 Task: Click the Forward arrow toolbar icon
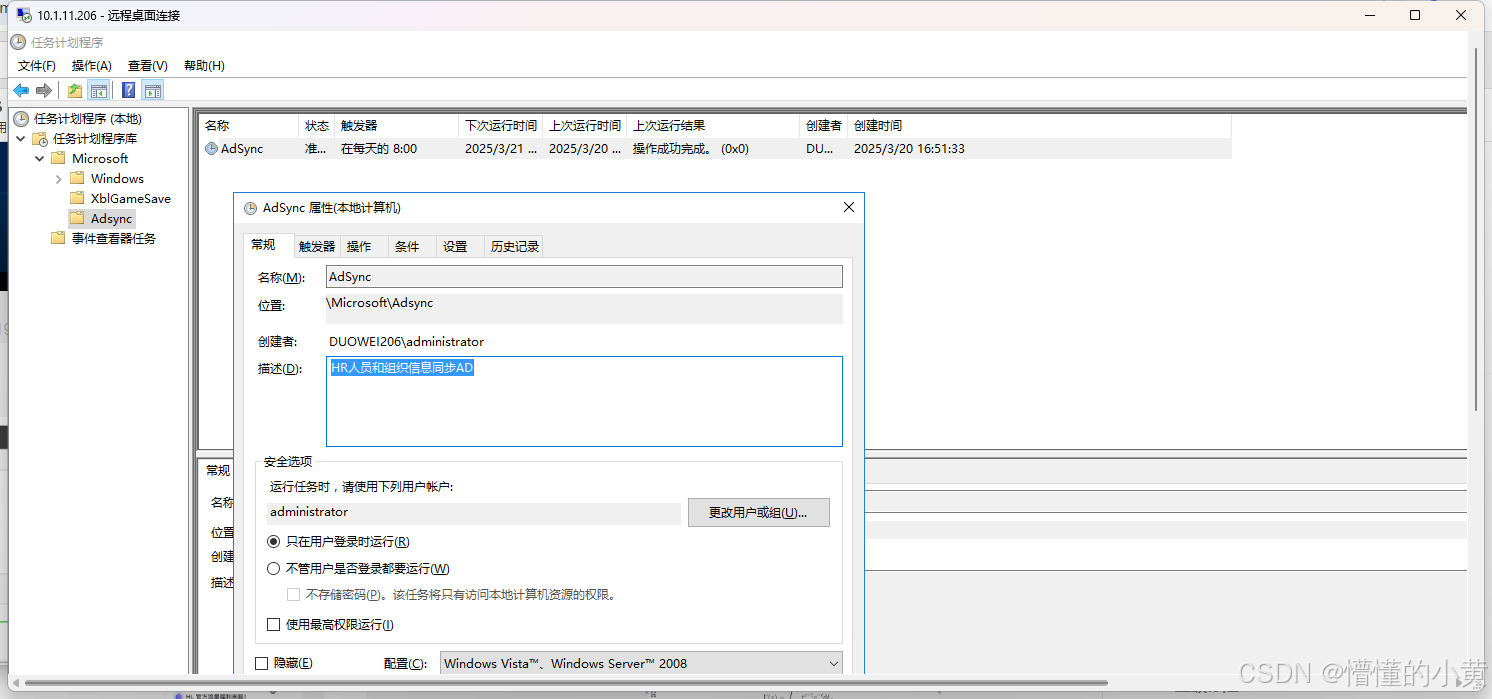point(44,91)
